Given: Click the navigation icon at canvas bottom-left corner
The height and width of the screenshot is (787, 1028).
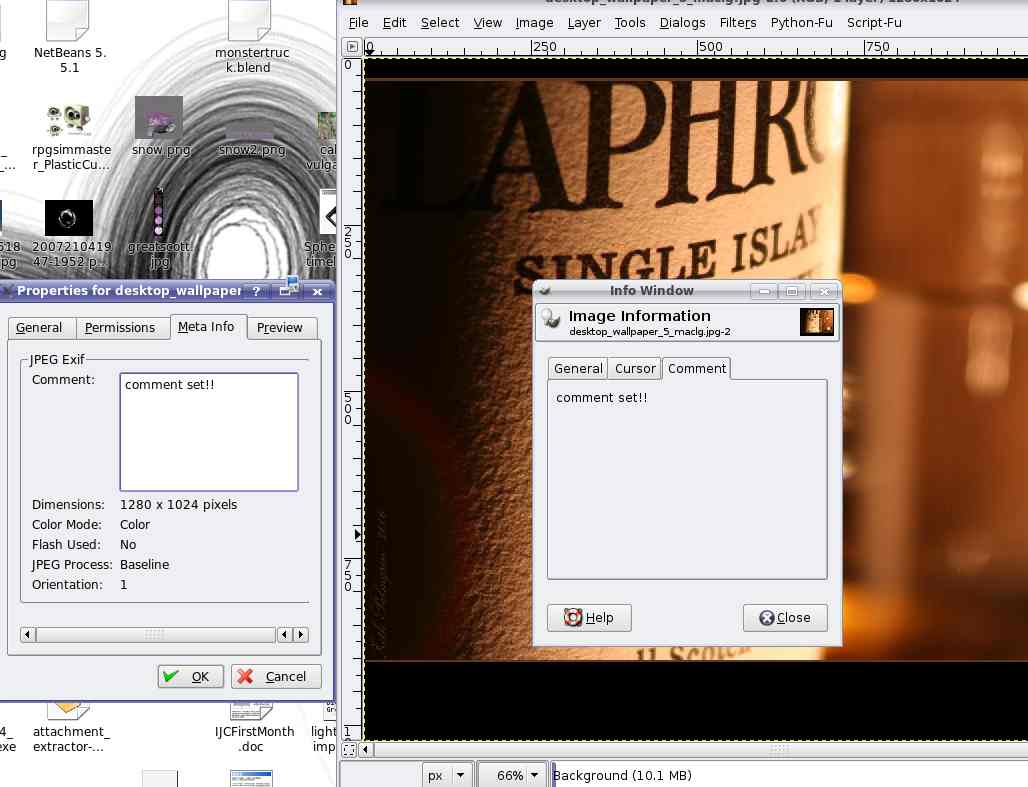Looking at the screenshot, I should pos(349,749).
